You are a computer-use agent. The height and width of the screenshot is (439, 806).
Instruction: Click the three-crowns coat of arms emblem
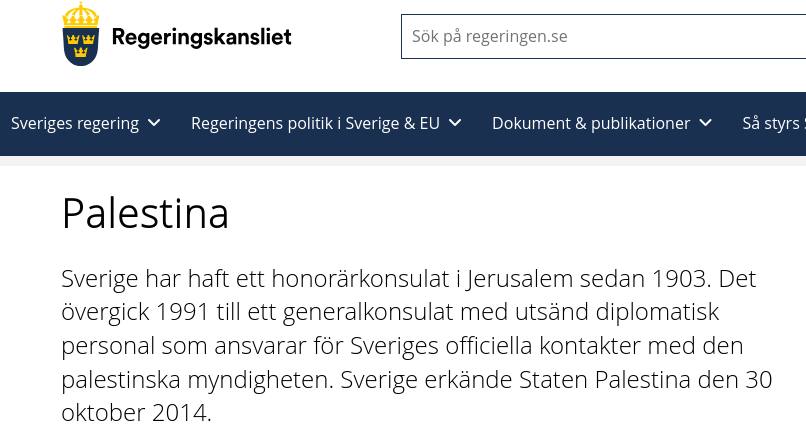(x=81, y=35)
